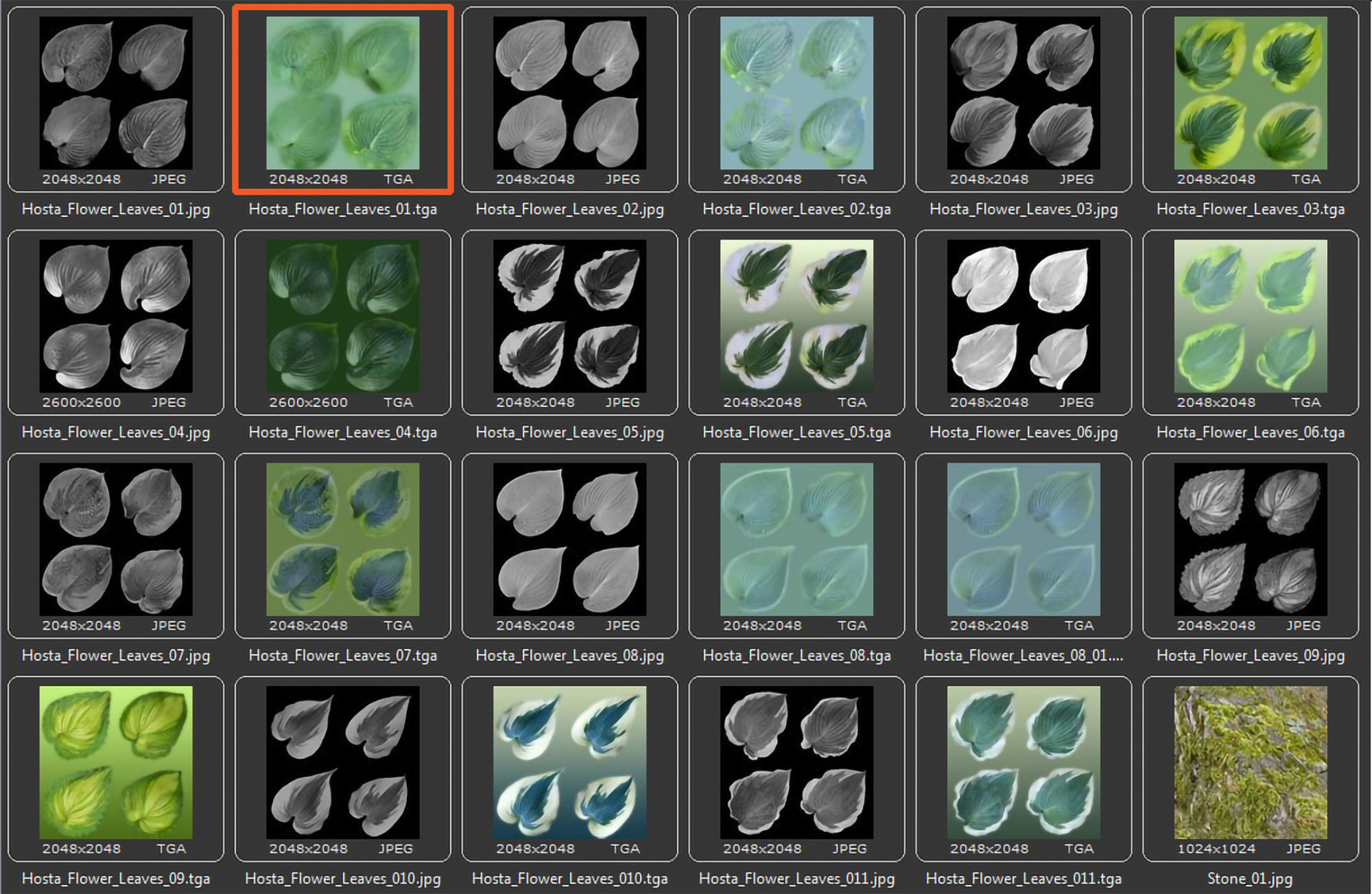
Task: Open the Hosta_Flower_Leaves_02.jpg grayscale texture
Action: [569, 93]
